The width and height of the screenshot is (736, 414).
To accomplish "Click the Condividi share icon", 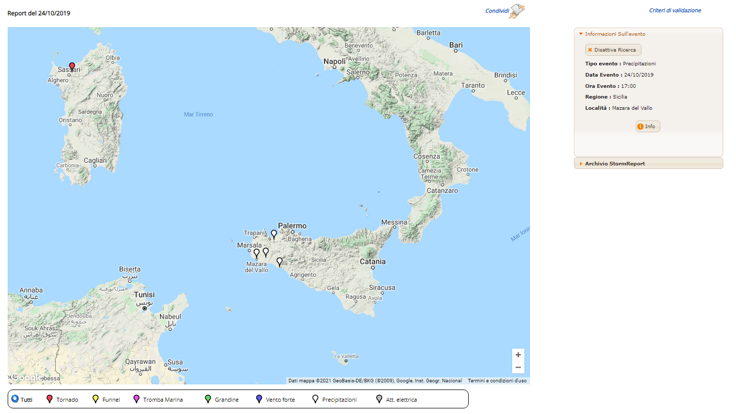I will (x=516, y=12).
